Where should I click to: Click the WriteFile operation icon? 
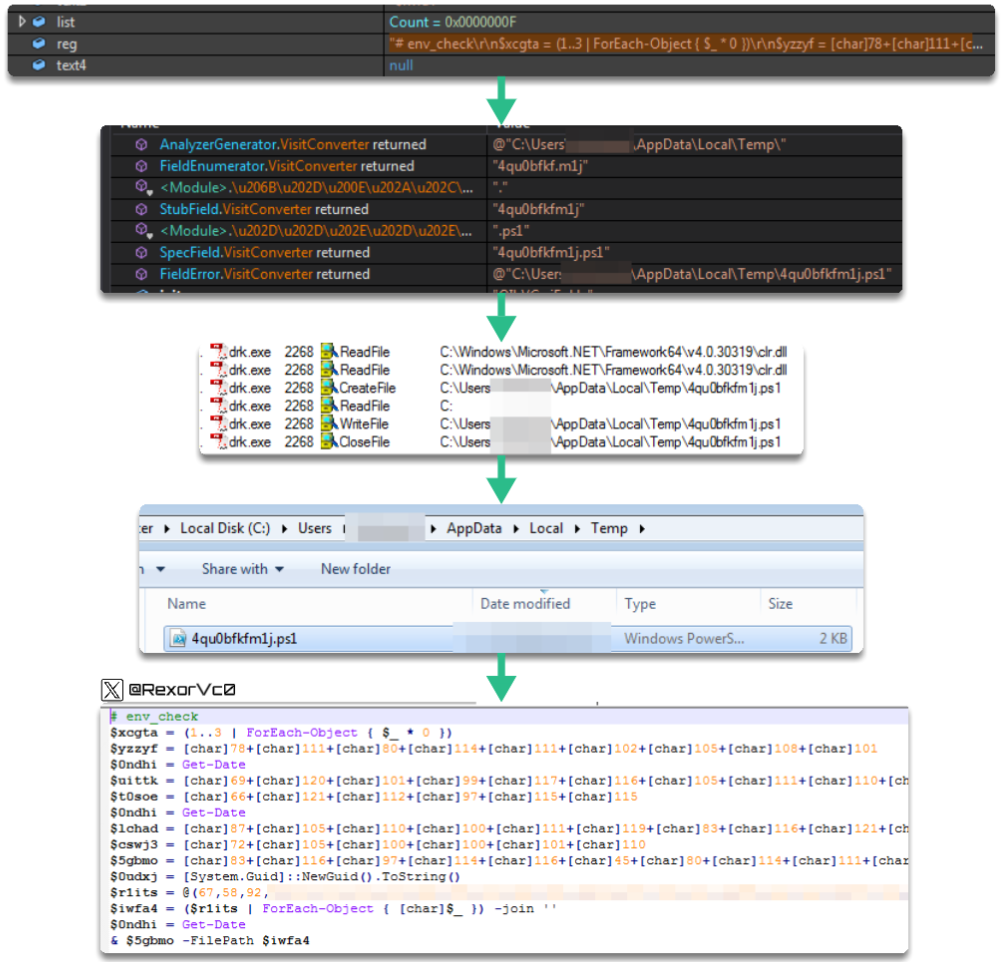point(329,424)
